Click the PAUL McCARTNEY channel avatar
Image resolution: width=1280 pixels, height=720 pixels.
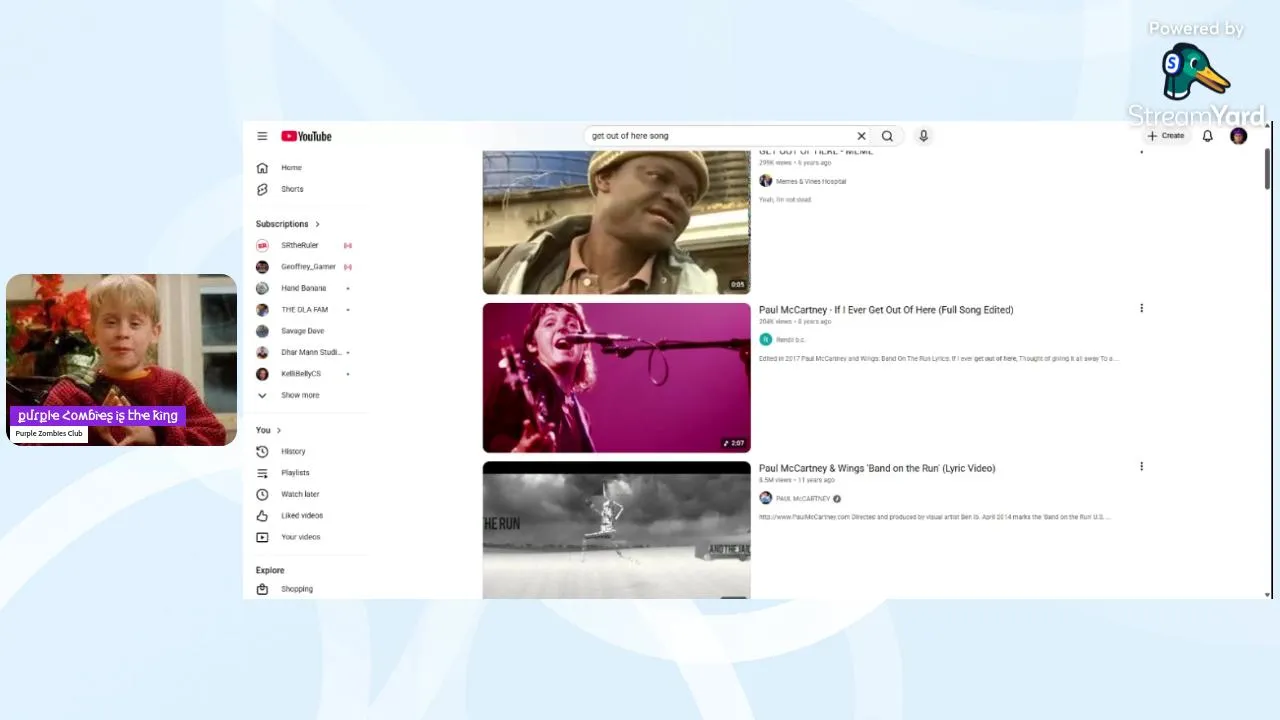[x=765, y=498]
